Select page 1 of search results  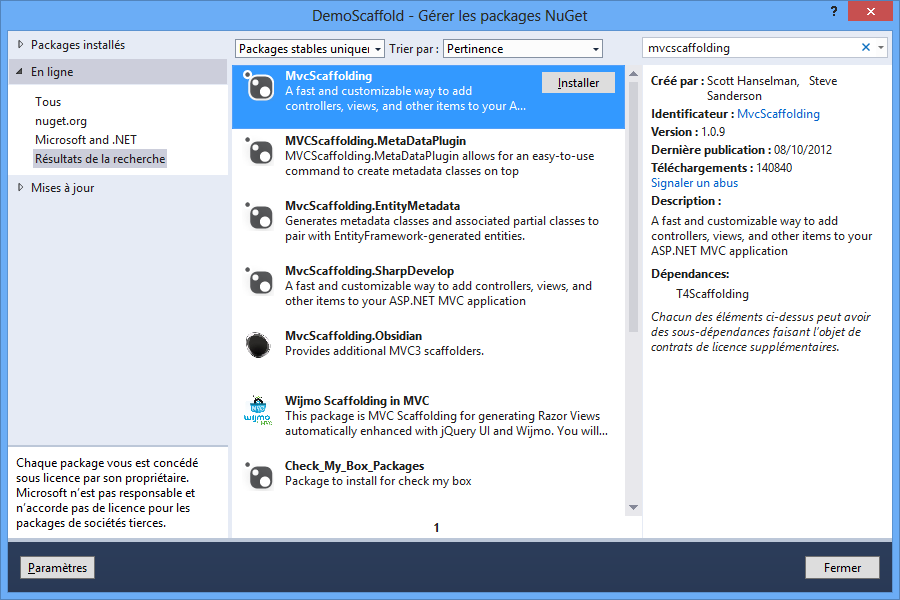436,527
